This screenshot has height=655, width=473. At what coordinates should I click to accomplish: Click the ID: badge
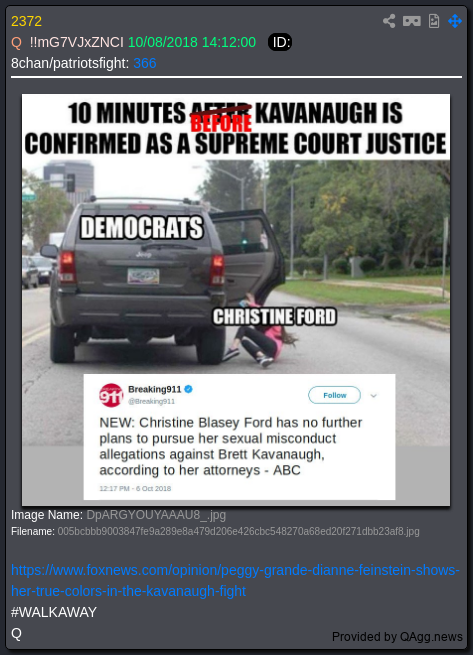point(280,42)
